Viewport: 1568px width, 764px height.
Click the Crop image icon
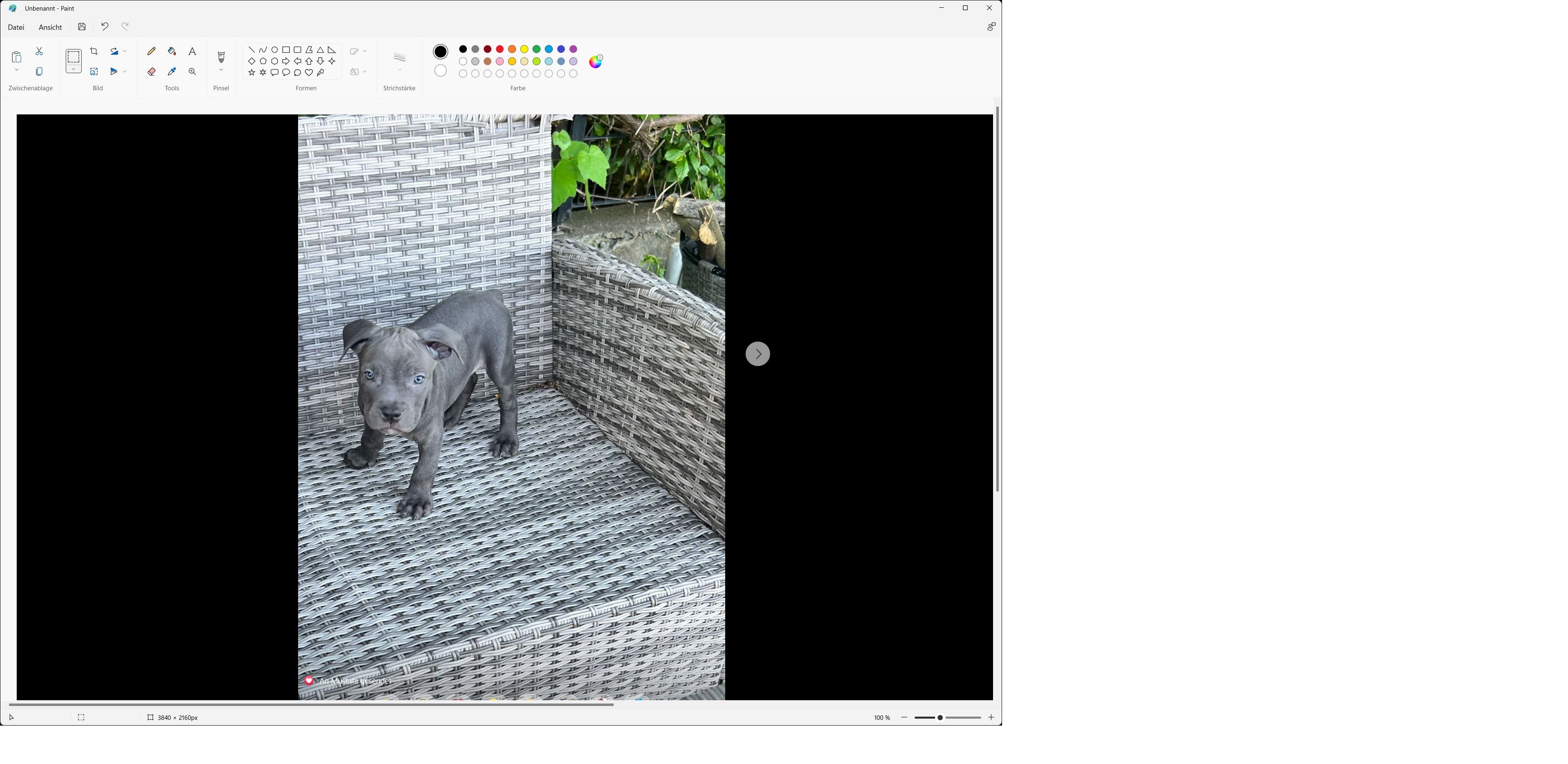94,51
